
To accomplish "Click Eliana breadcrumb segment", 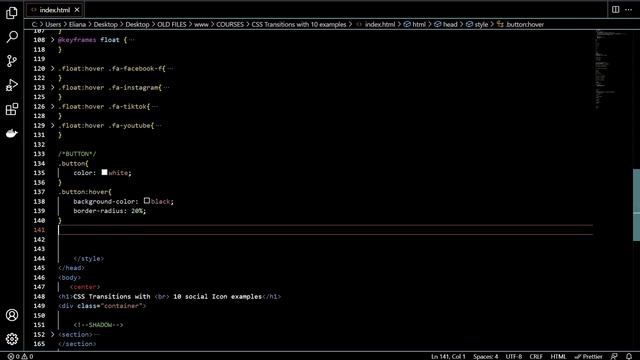I will coord(77,24).
